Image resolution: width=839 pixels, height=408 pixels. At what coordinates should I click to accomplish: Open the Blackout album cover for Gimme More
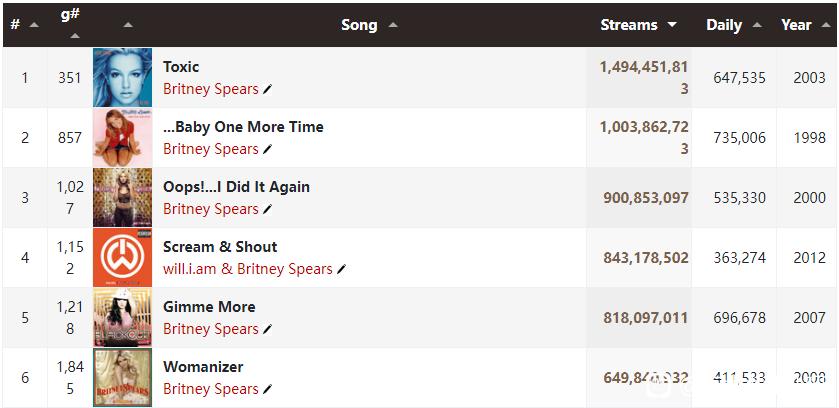(123, 317)
